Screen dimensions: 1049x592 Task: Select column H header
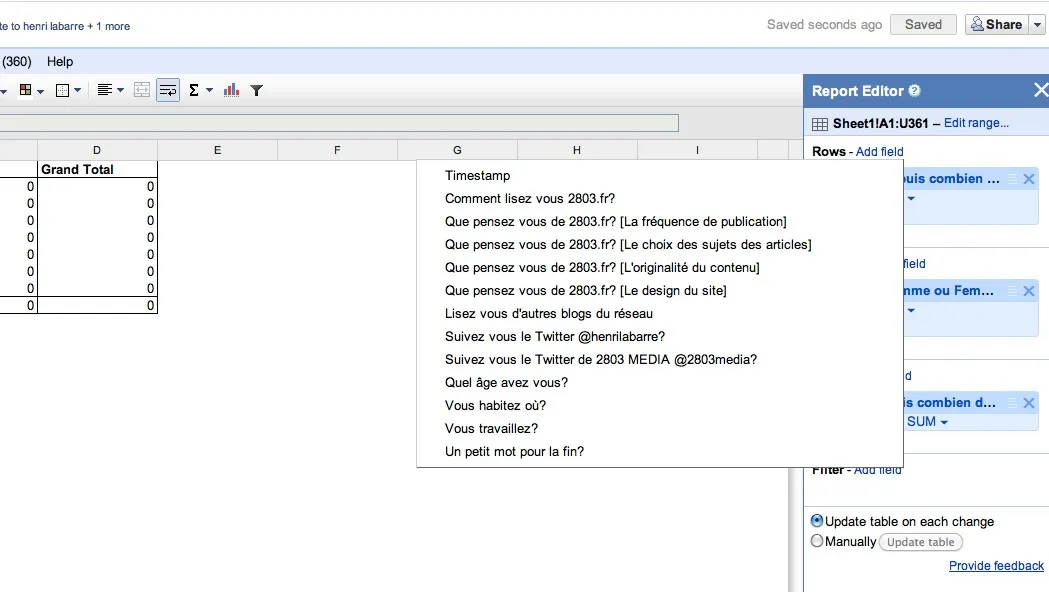tap(577, 151)
